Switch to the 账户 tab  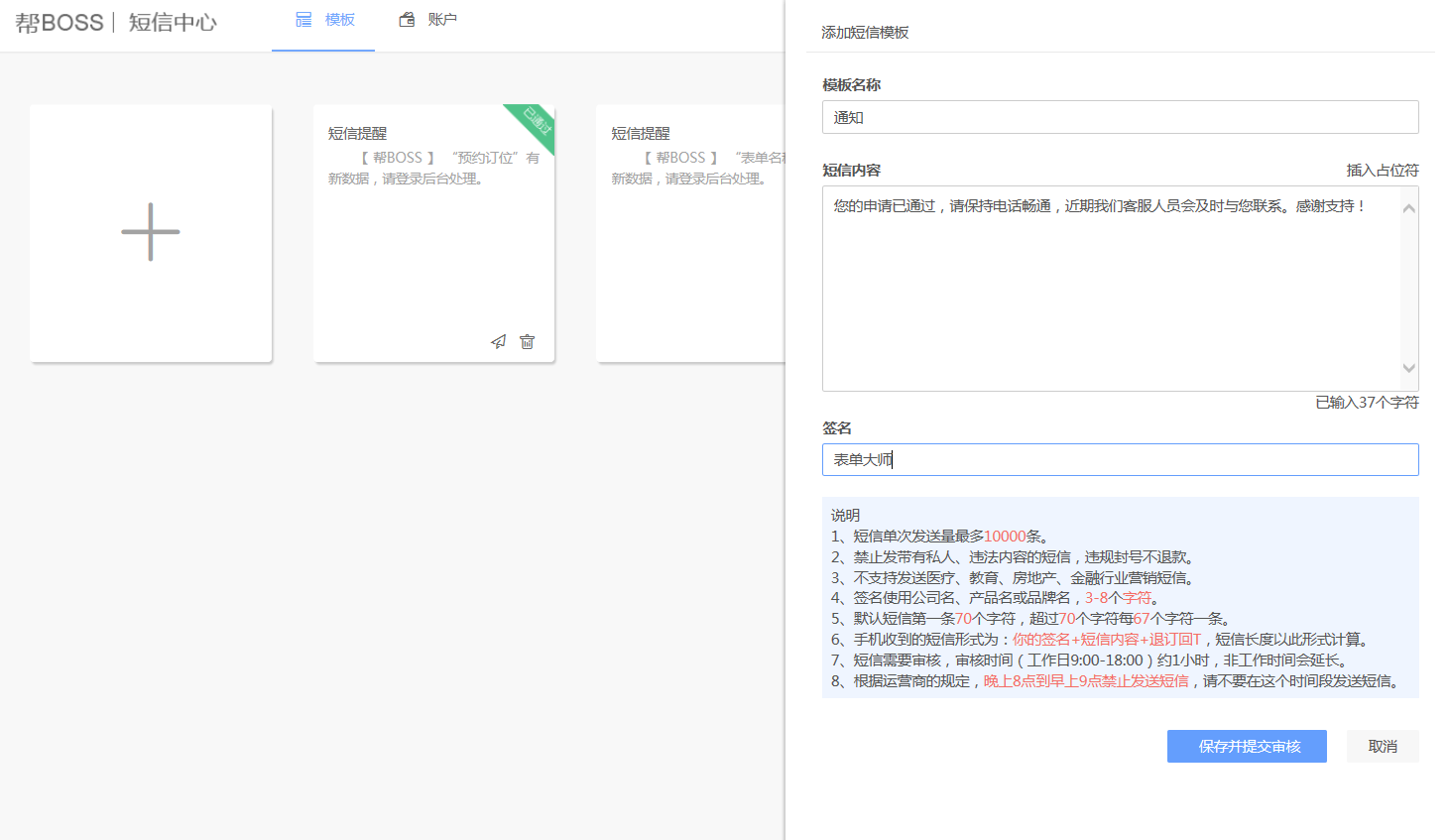tap(440, 18)
